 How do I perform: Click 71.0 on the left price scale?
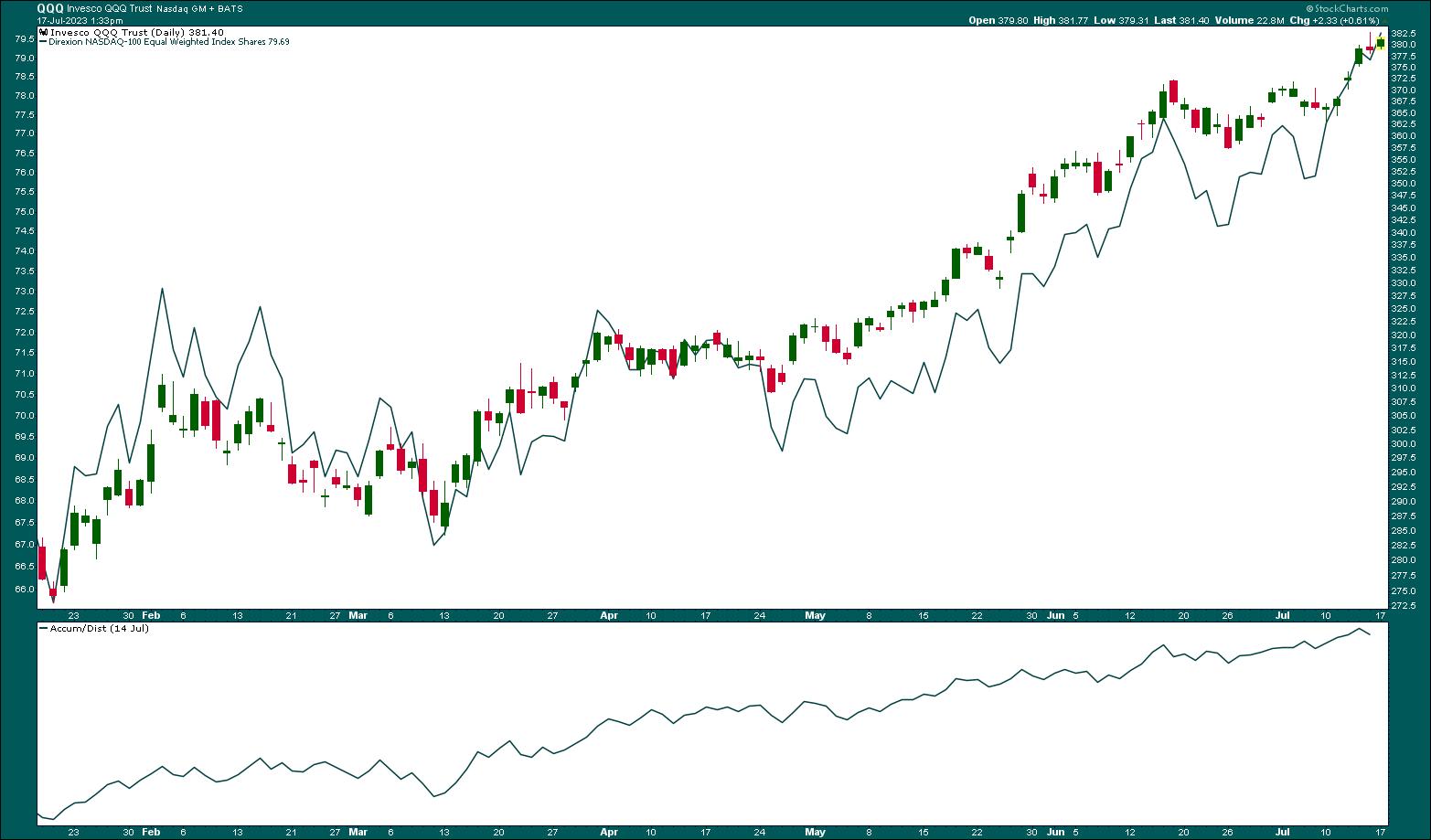[x=26, y=374]
